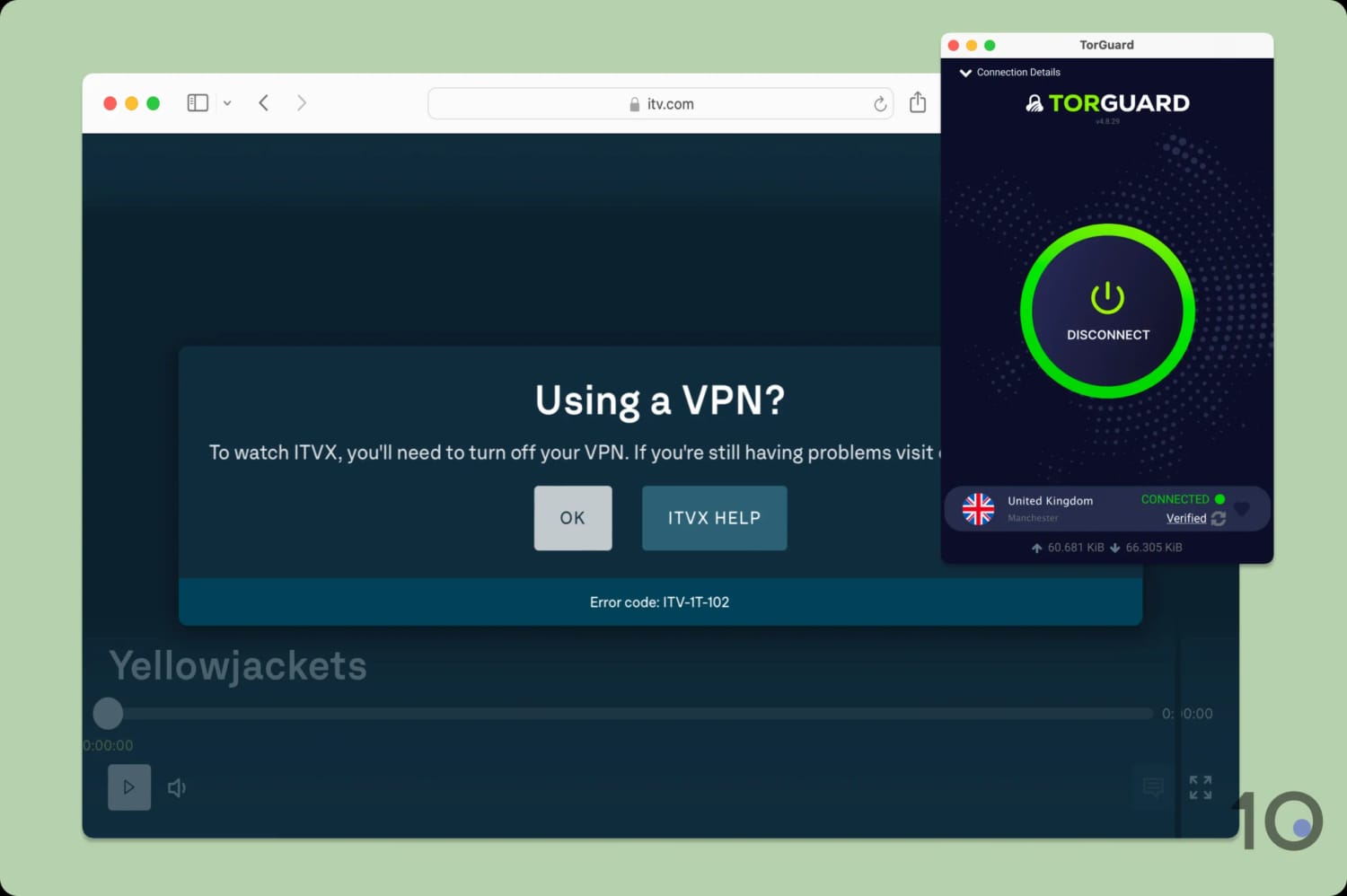Open subtitles via the speech bubble icon

click(1152, 787)
